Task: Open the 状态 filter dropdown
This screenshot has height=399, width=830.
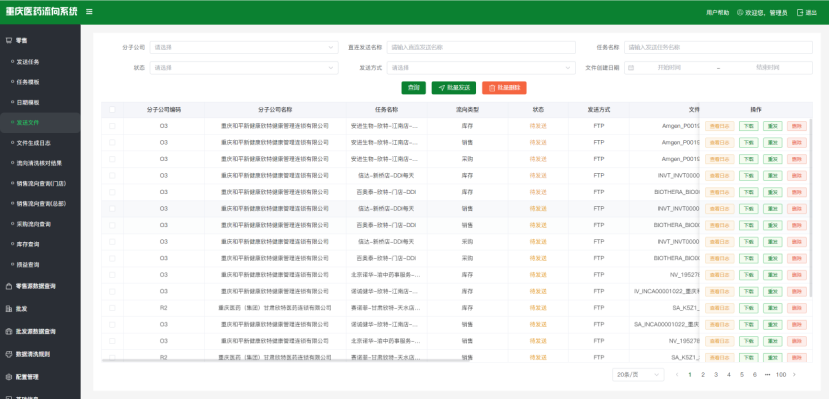Action: 244,68
